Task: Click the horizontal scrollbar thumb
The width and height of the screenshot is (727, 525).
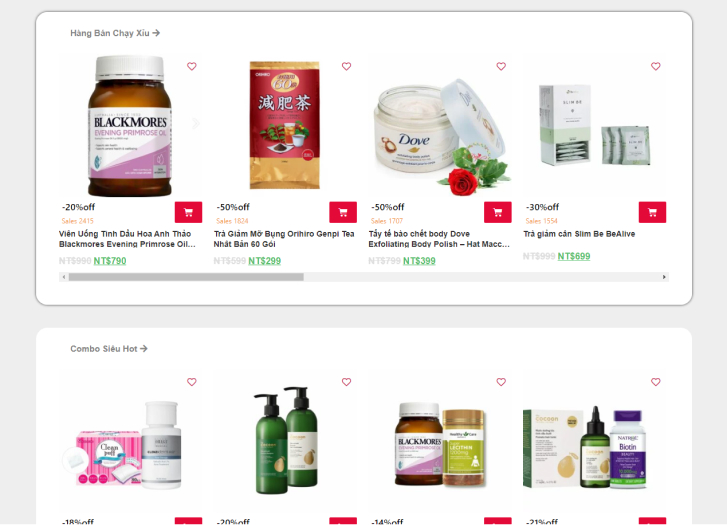Action: (x=186, y=277)
